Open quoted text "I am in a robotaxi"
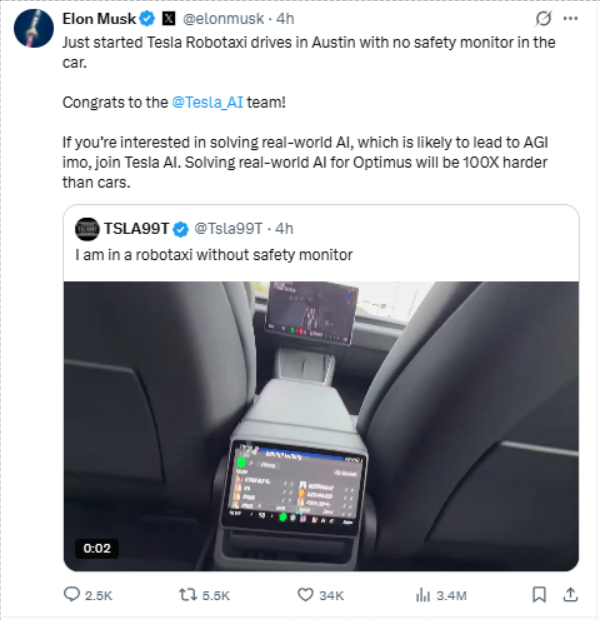 pos(214,255)
